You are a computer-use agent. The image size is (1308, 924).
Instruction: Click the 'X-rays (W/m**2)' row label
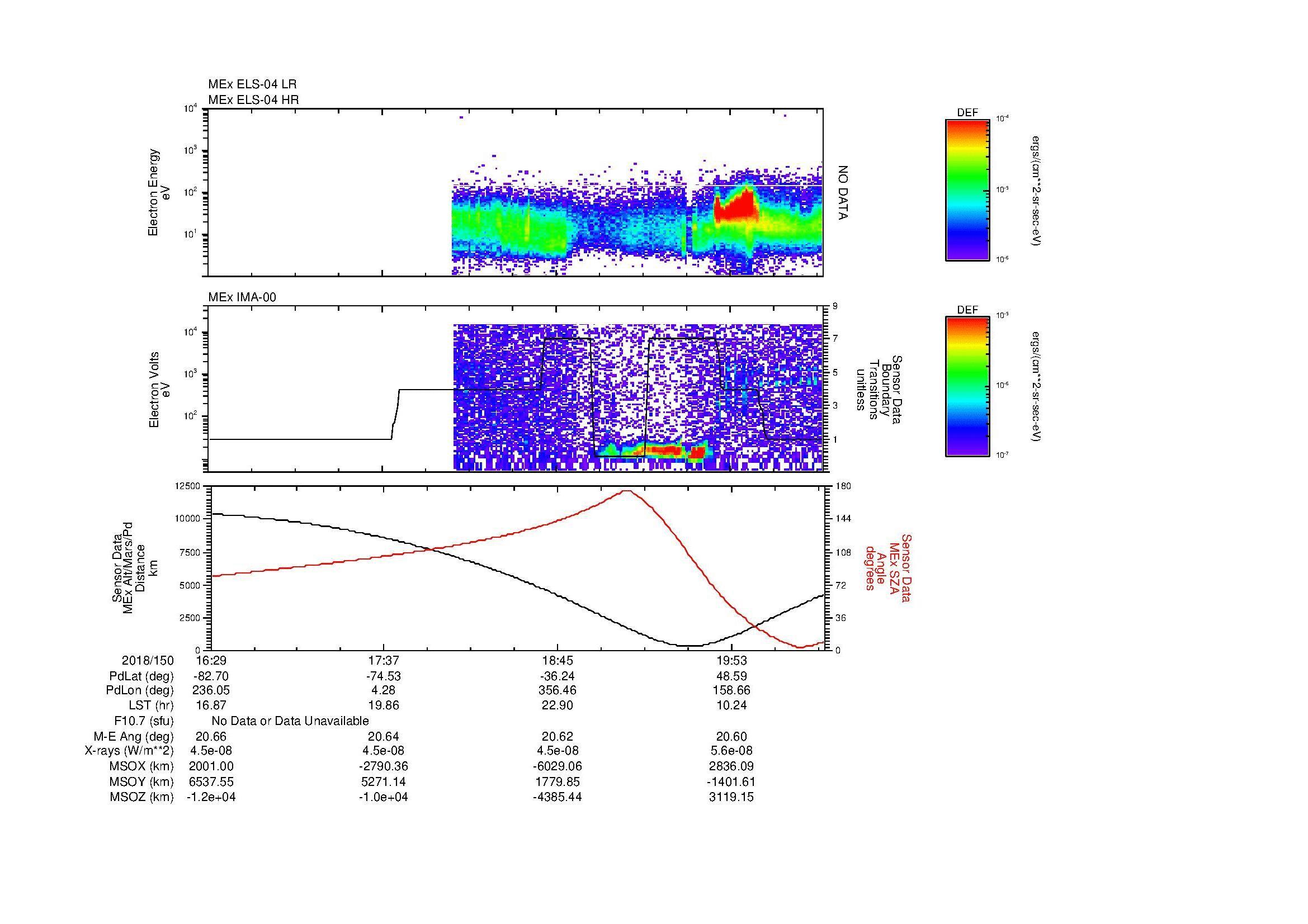coord(129,751)
